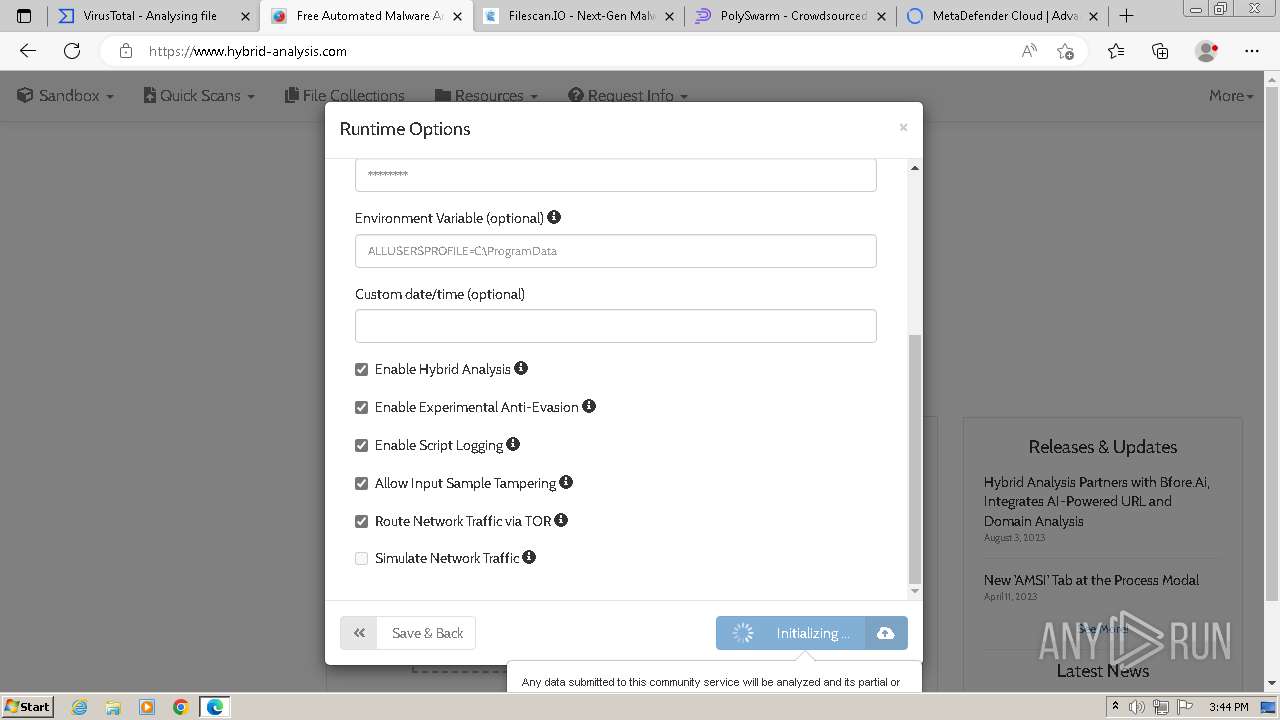The width and height of the screenshot is (1280, 720).
Task: Click the info icon beside Environment Variable
Action: (554, 217)
